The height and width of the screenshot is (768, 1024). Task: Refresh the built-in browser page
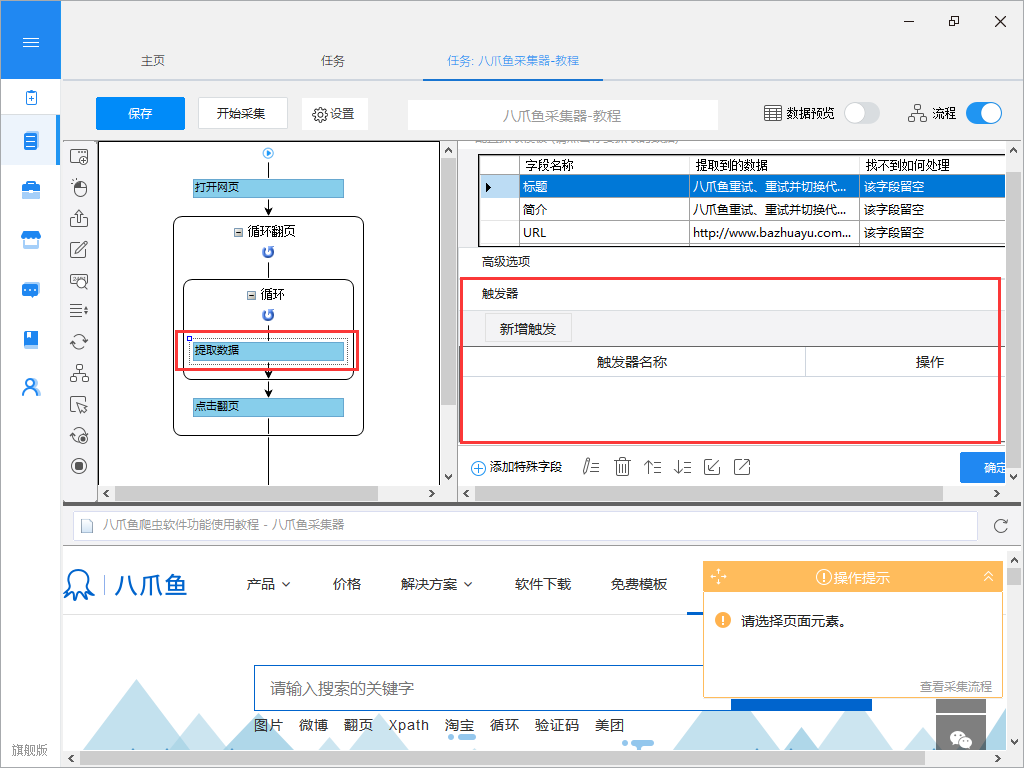[1000, 526]
